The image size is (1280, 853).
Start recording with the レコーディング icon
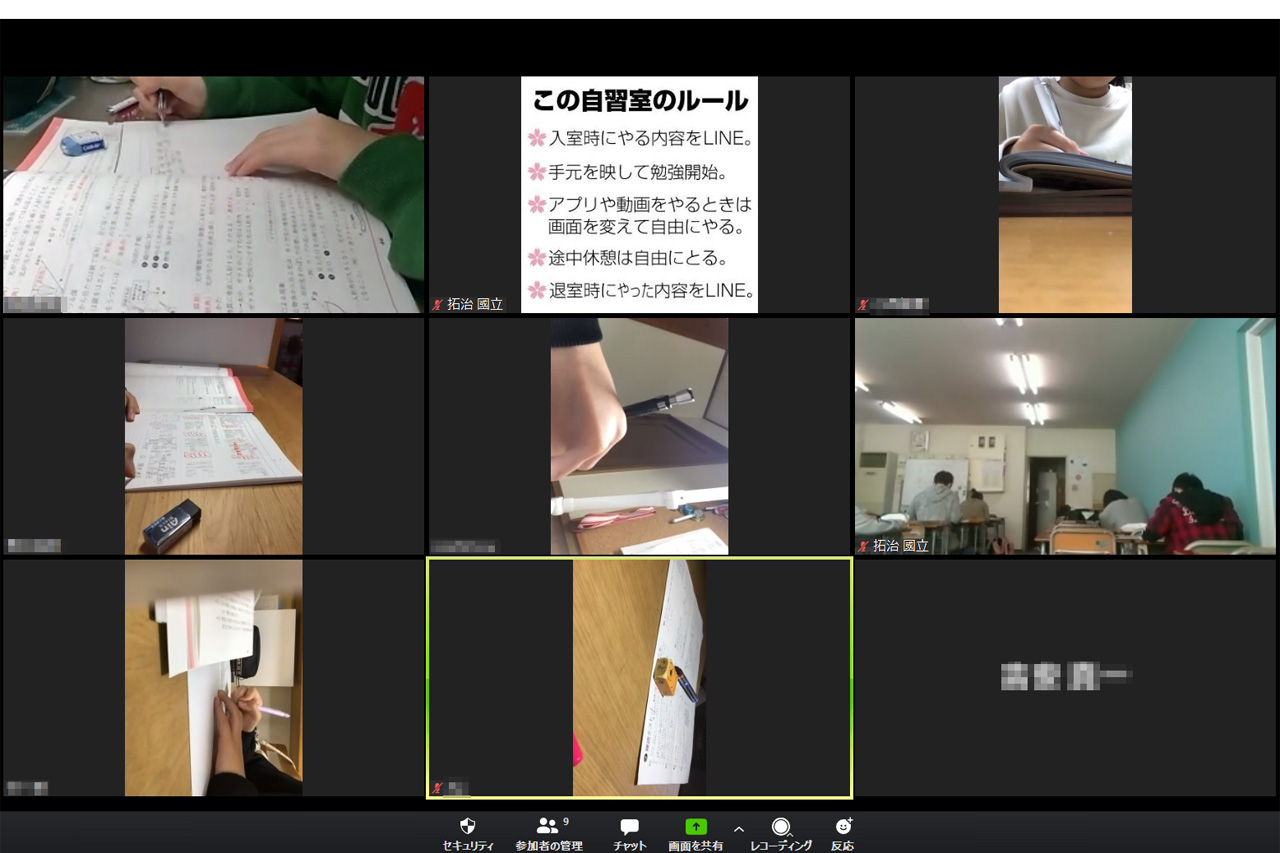click(780, 827)
